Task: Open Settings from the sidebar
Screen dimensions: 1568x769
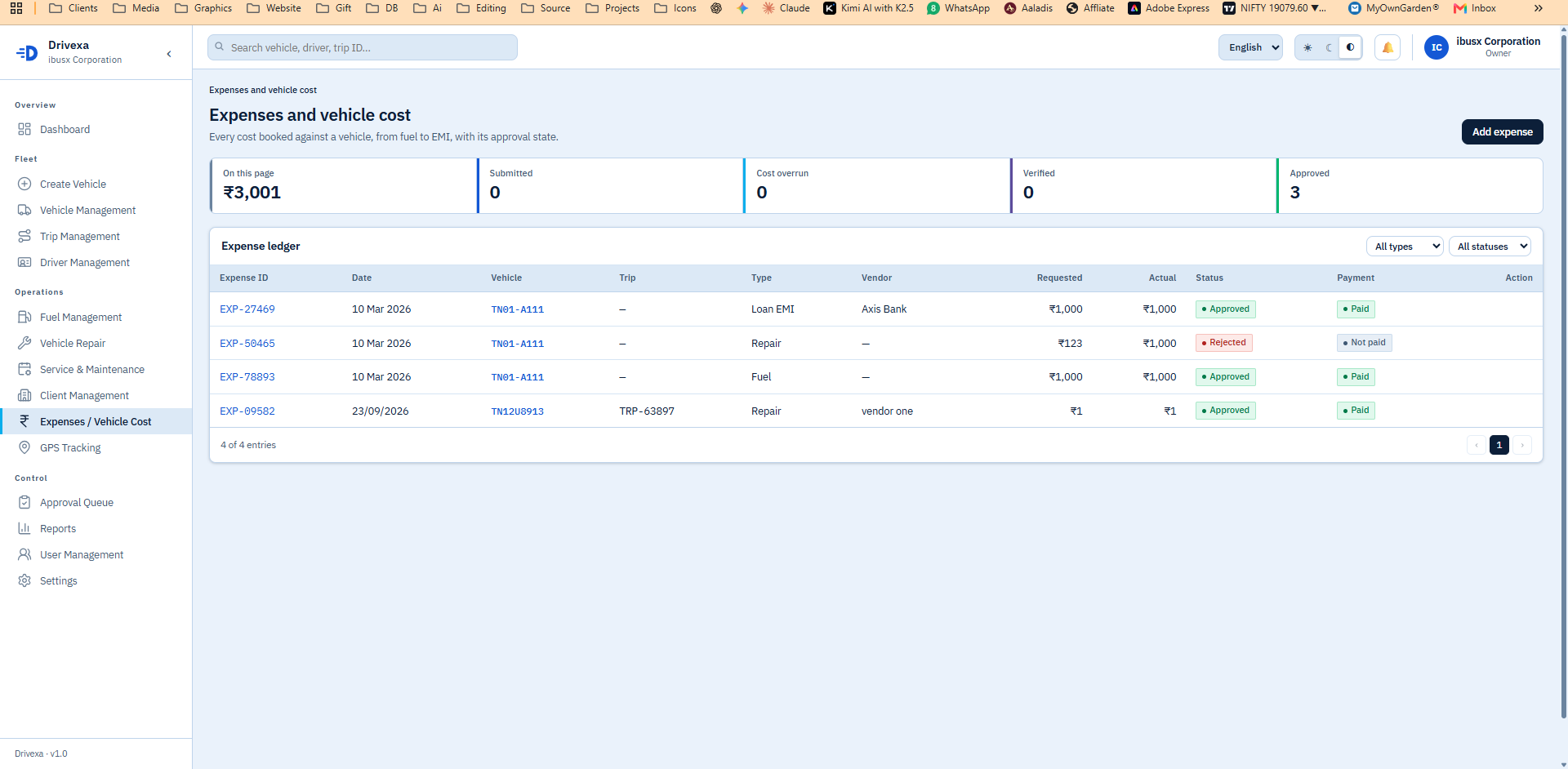Action: tap(59, 580)
